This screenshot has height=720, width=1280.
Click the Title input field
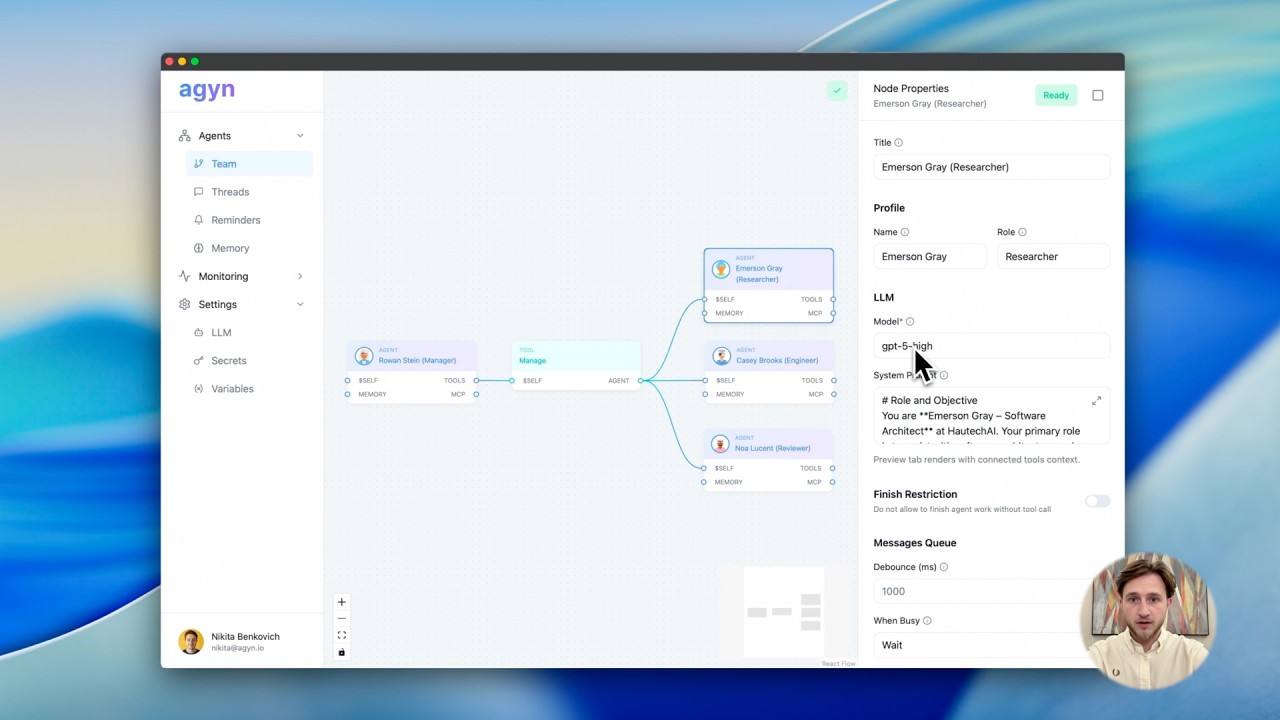click(x=992, y=167)
